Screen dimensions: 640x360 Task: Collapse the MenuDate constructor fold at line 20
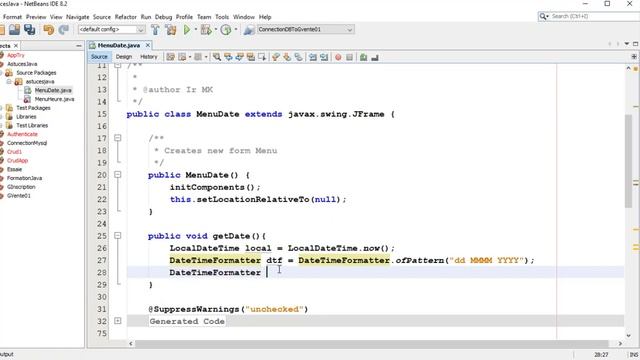click(x=118, y=175)
